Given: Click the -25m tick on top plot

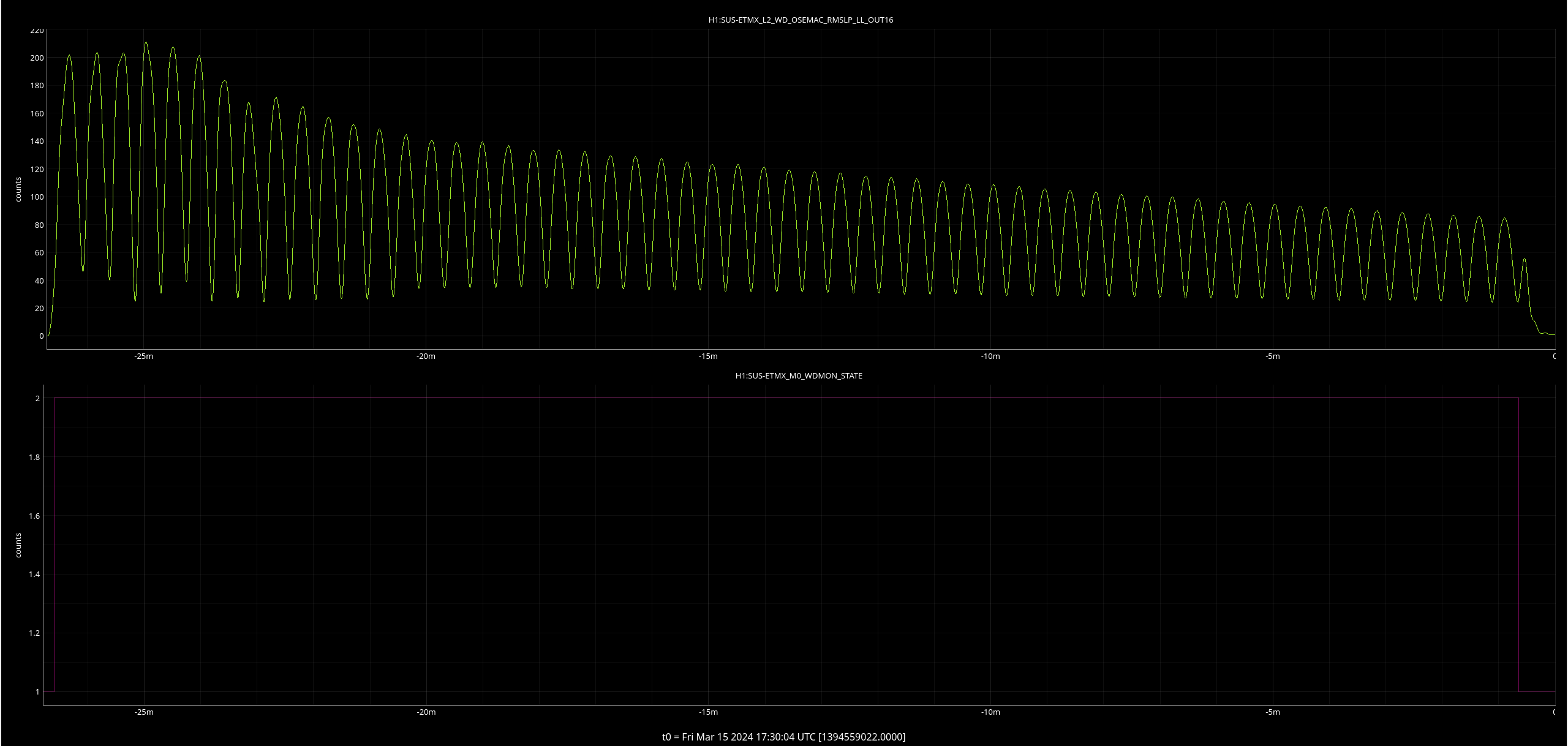Looking at the screenshot, I should click(143, 356).
